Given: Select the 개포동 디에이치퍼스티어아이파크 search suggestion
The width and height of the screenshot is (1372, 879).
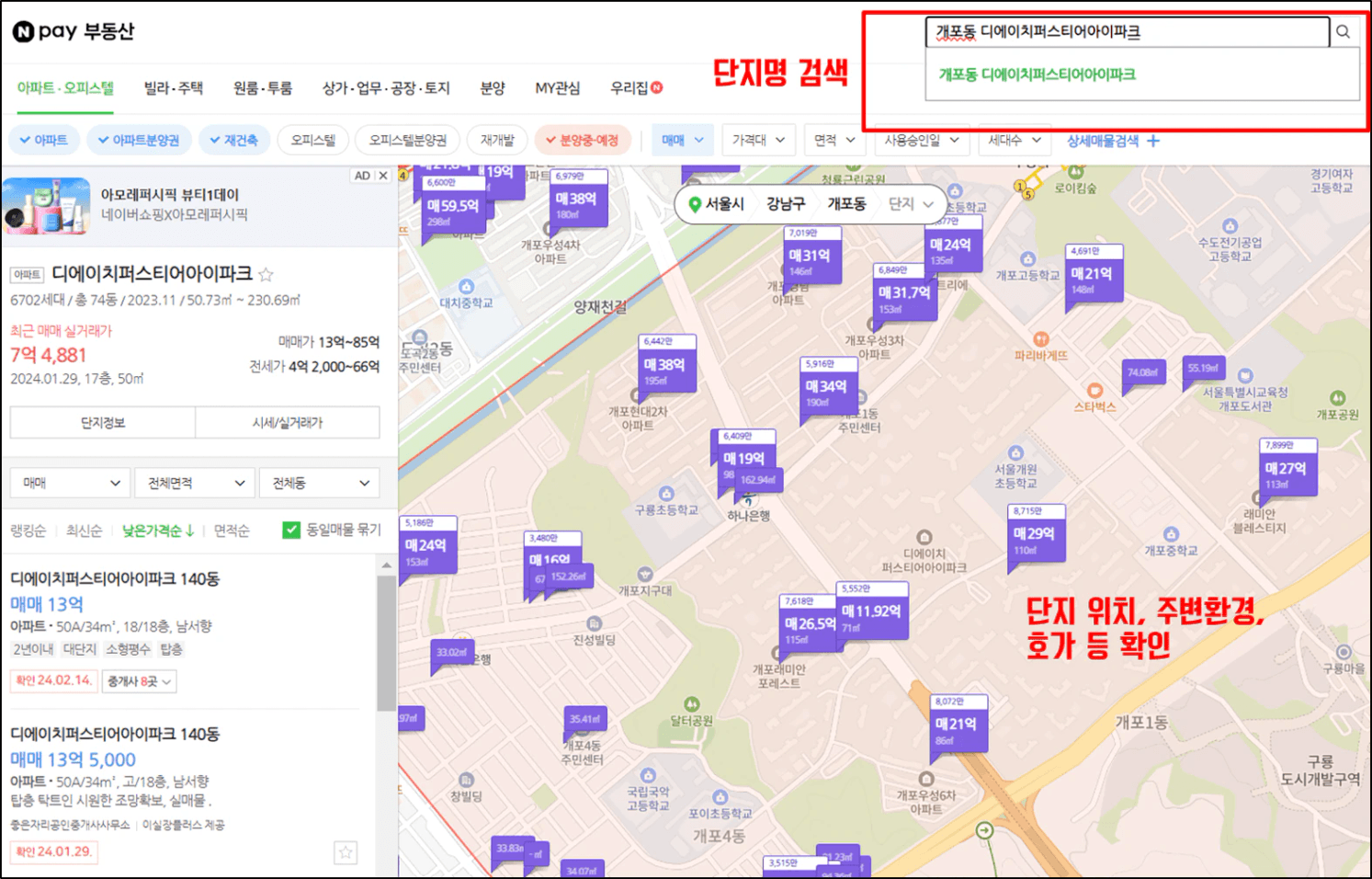Looking at the screenshot, I should [1037, 74].
